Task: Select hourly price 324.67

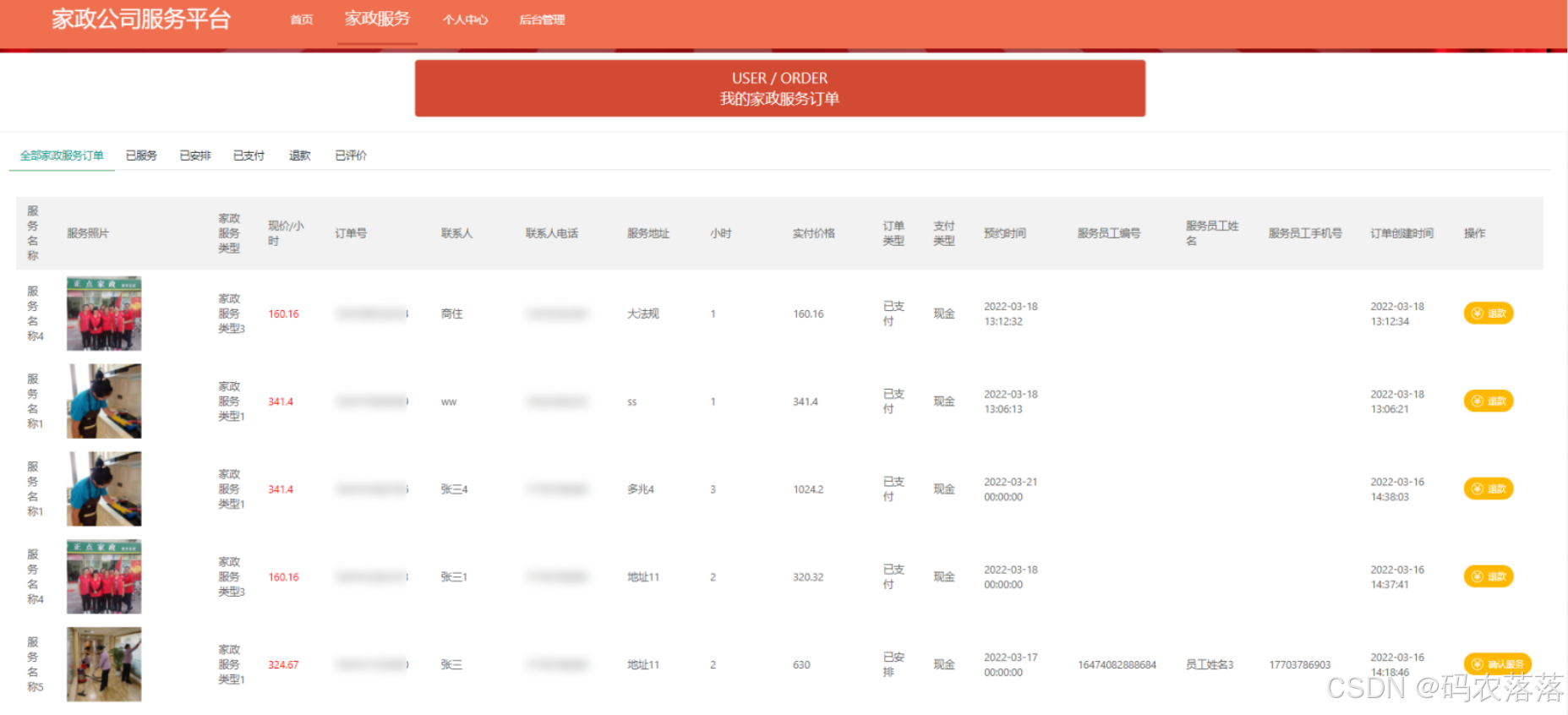Action: (x=283, y=665)
